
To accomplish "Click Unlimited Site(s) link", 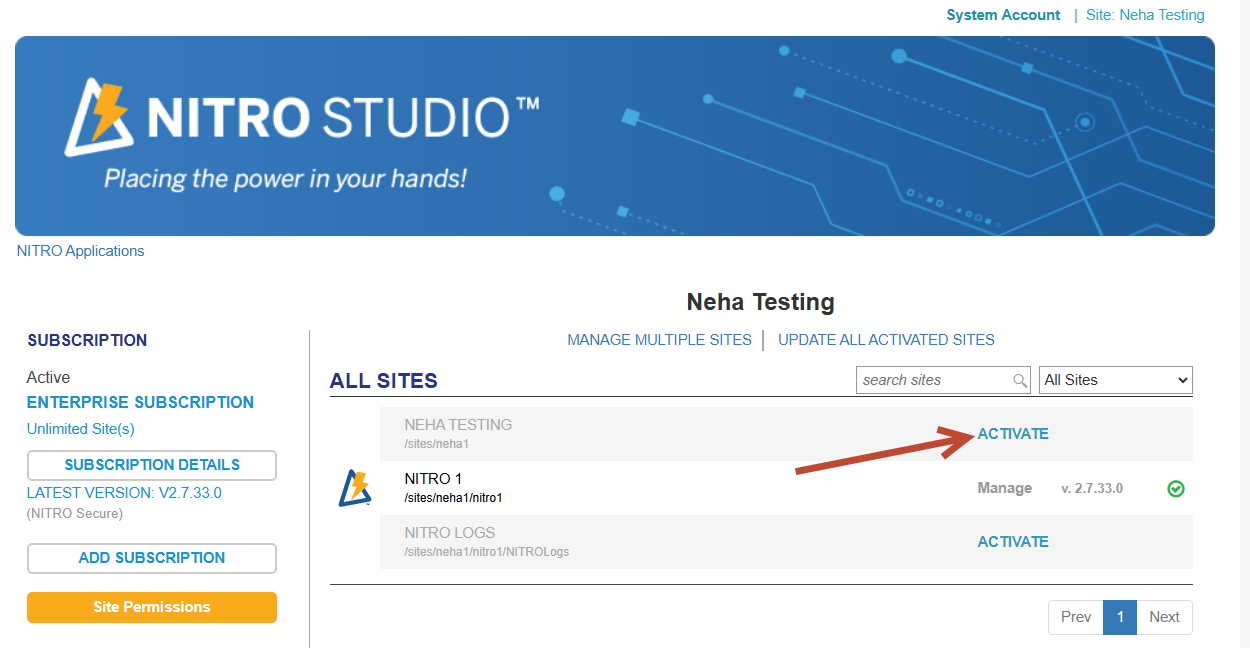I will click(81, 429).
